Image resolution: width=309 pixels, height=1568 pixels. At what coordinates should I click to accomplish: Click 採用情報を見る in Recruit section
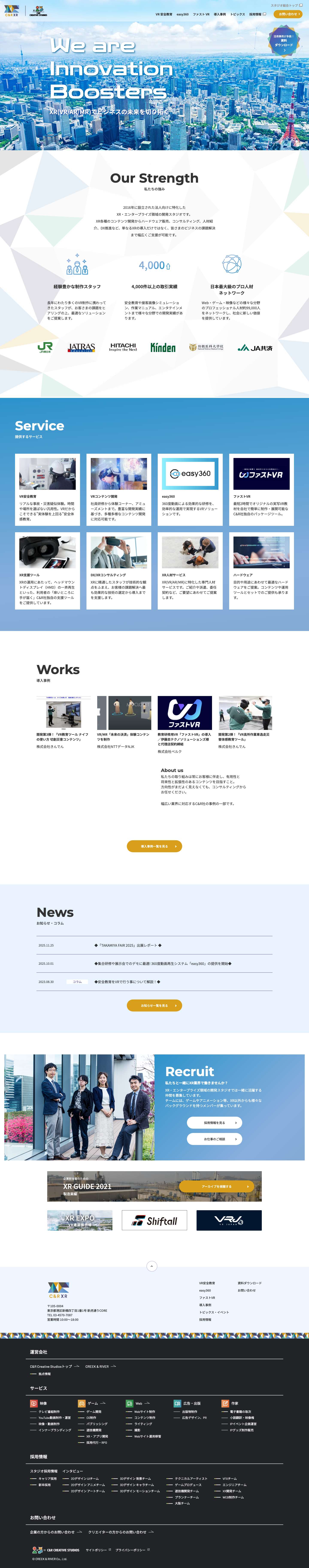click(214, 1122)
